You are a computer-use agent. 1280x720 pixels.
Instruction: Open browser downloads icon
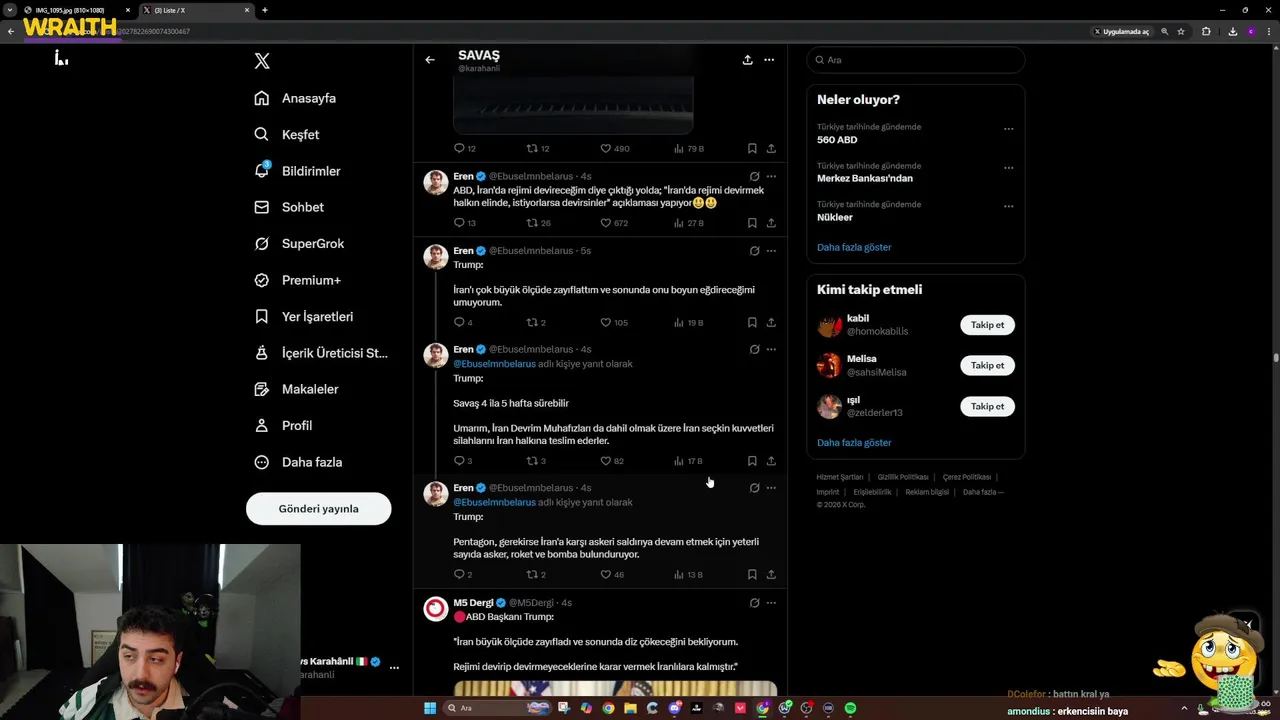click(x=1232, y=31)
